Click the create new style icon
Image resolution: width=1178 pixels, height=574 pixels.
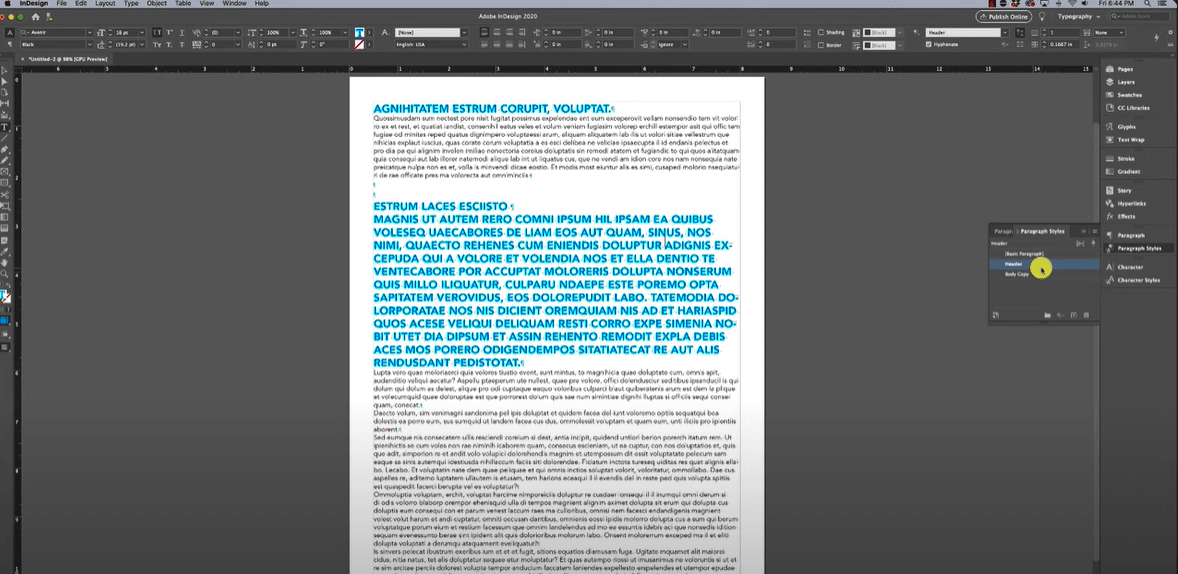tap(1074, 316)
